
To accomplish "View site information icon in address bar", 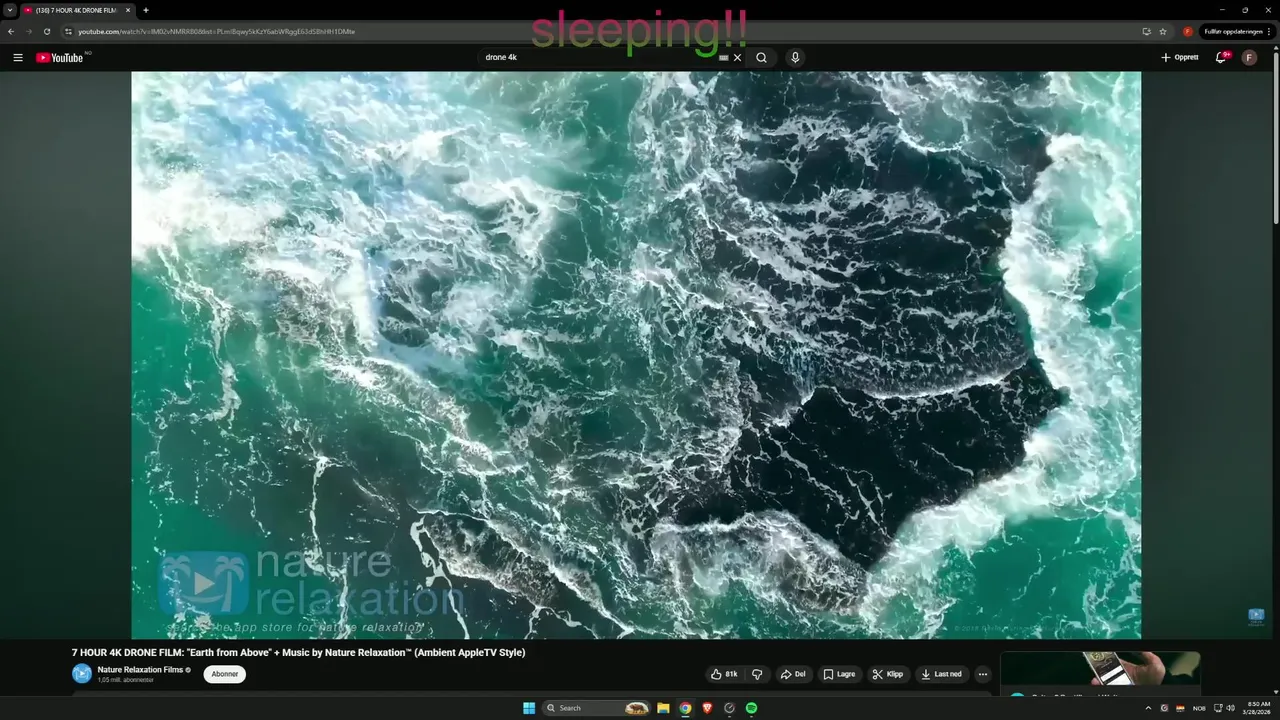I will 68,31.
